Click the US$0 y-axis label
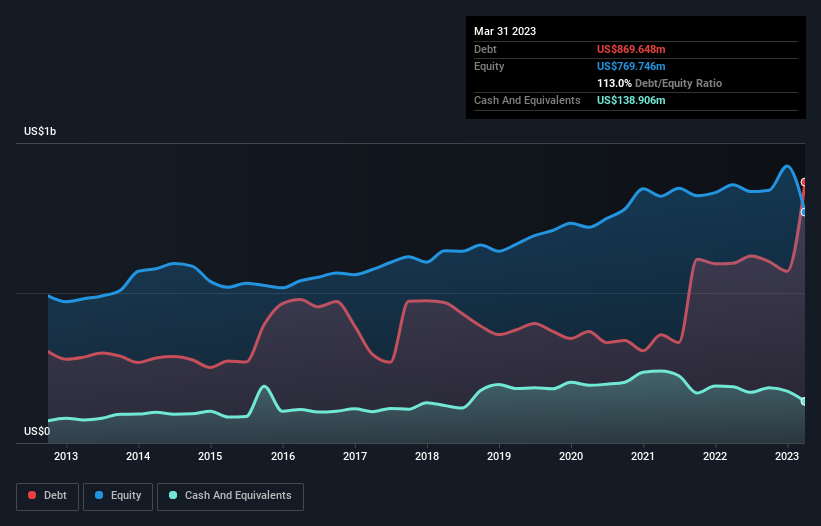Viewport: 821px width, 526px height. [37, 431]
